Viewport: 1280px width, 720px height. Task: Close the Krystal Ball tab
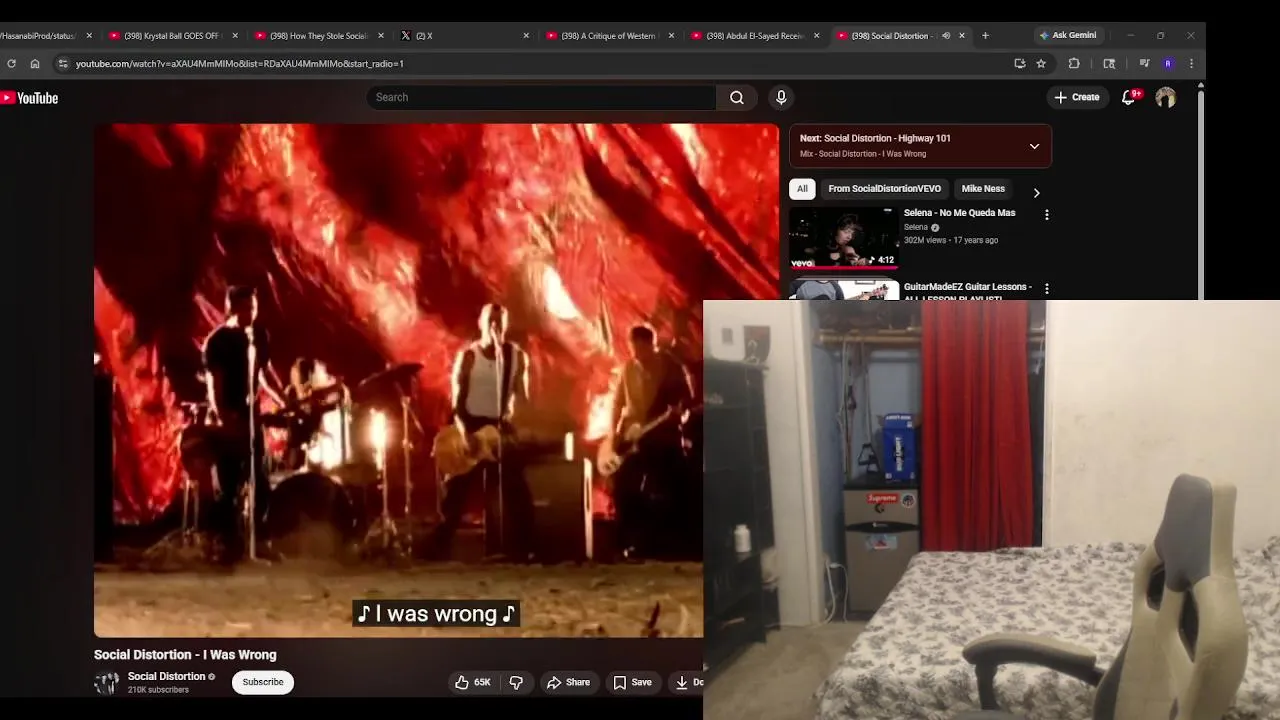point(235,36)
